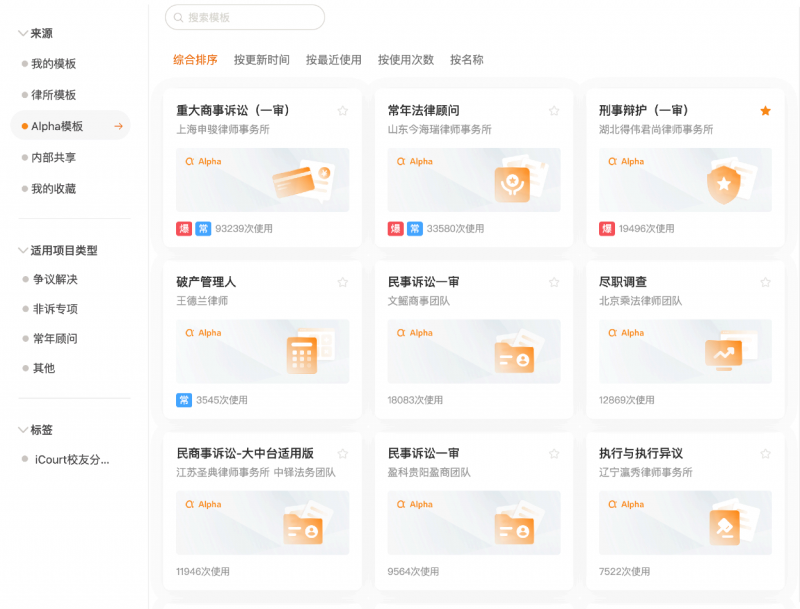This screenshot has height=609, width=800.
Task: Favorite the 执行与执行异议 template star
Action: tap(765, 453)
